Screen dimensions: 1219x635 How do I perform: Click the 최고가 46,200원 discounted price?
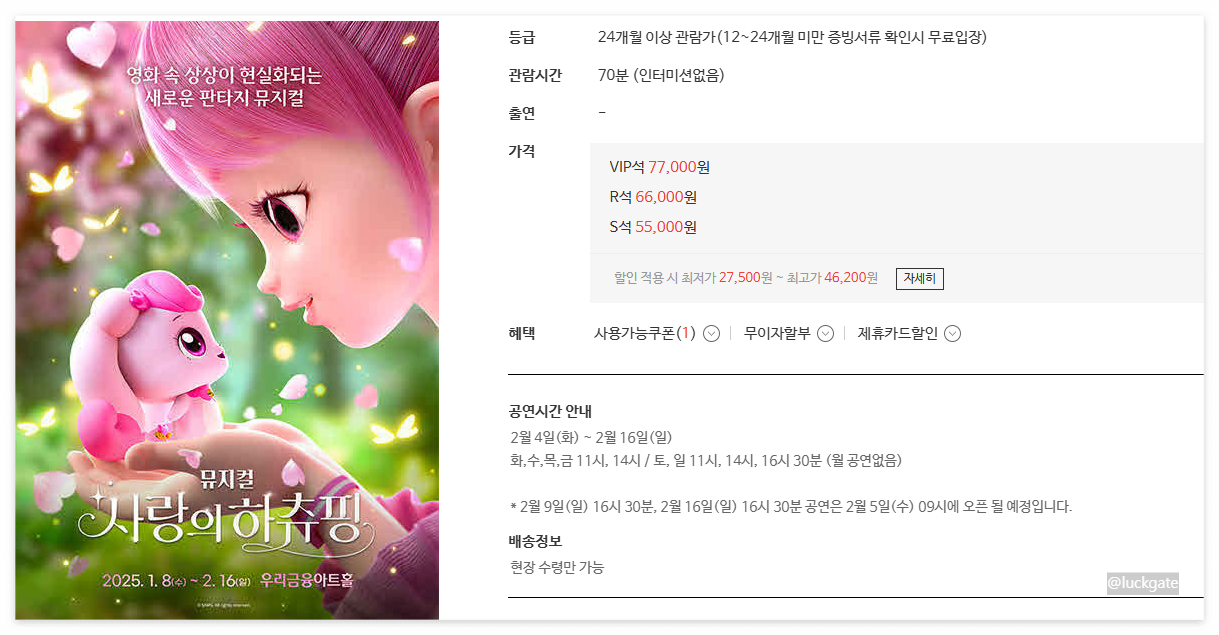832,278
